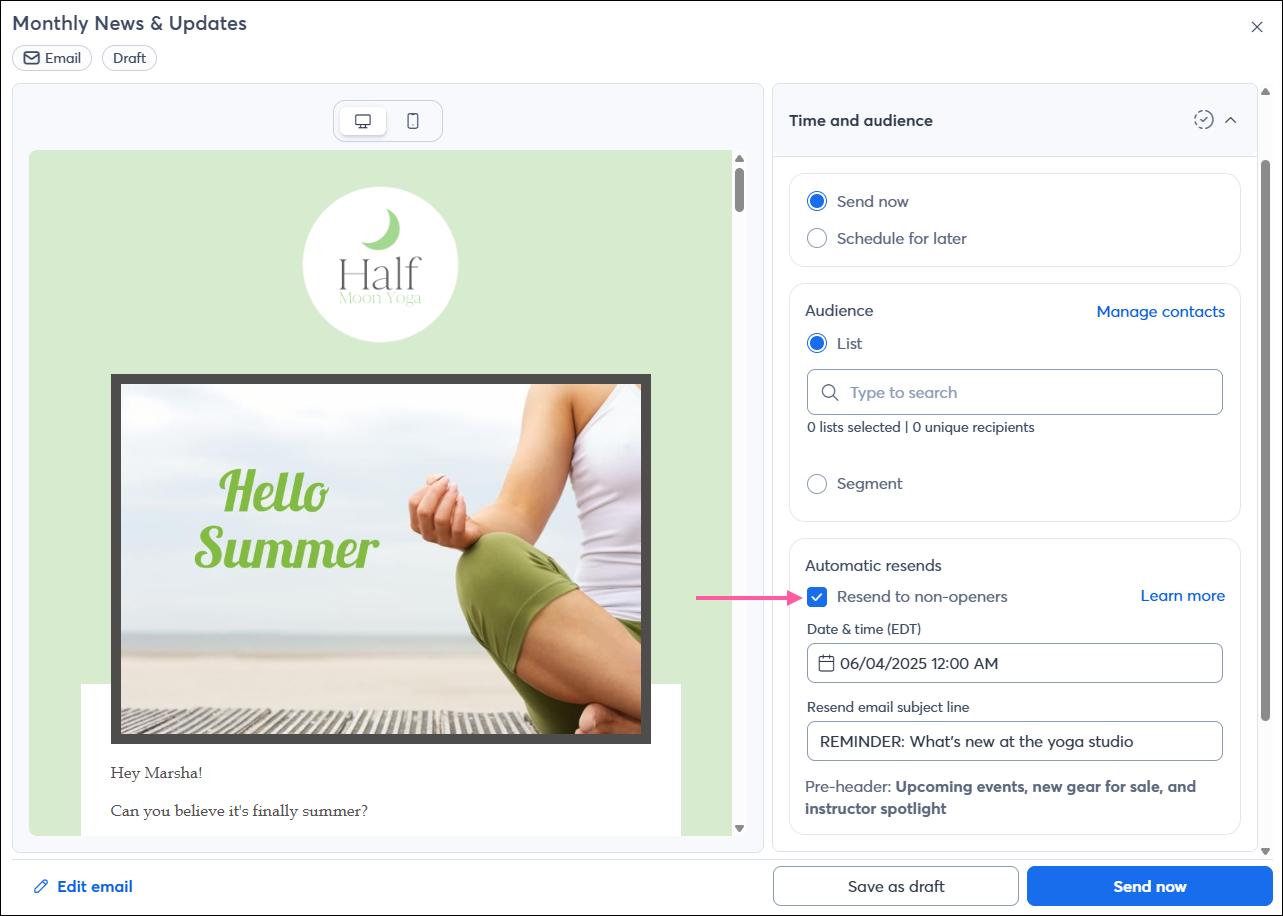Click the search magnifier icon
The height and width of the screenshot is (916, 1283).
(830, 392)
